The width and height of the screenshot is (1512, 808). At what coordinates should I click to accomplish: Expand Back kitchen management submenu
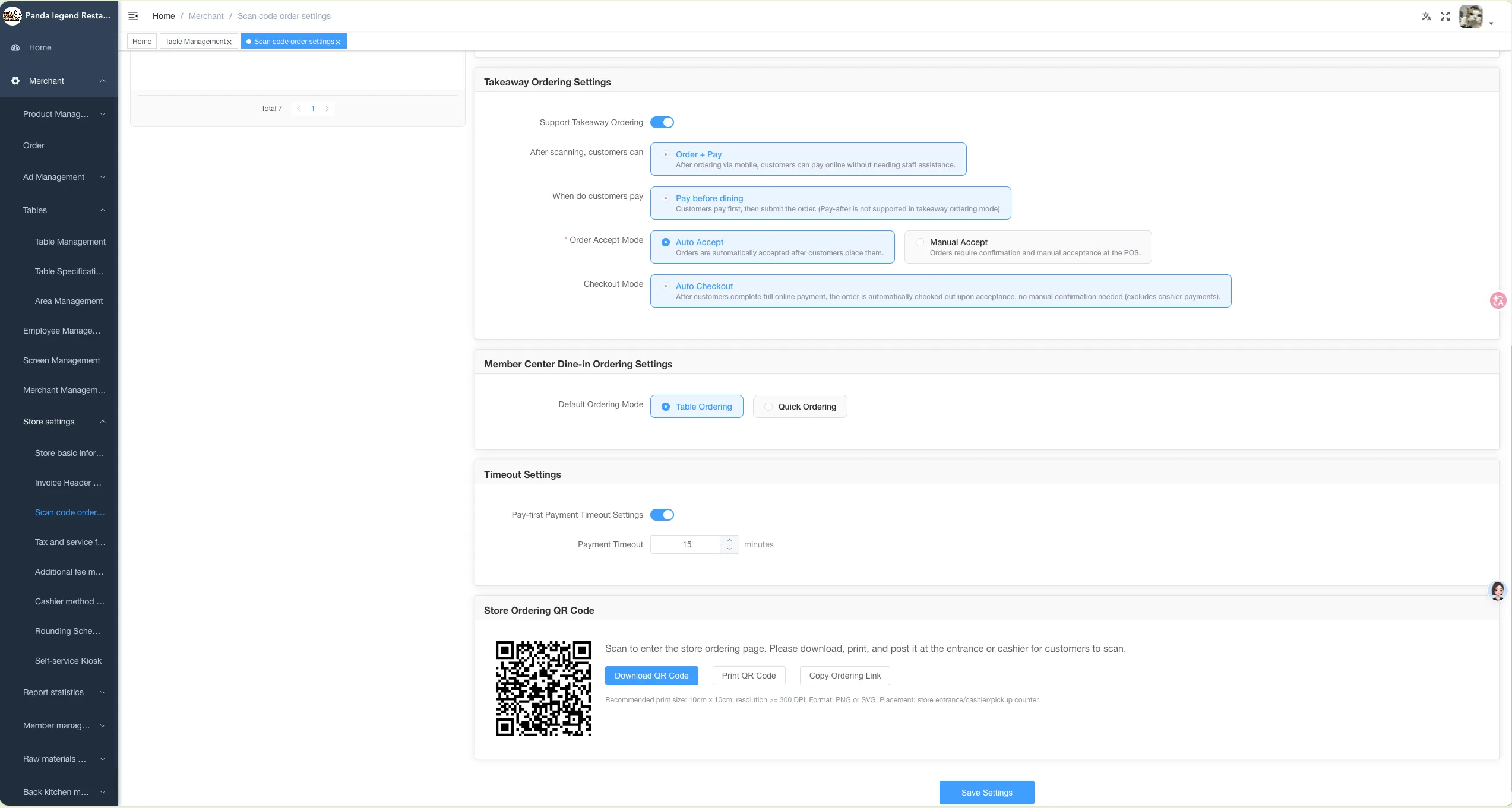click(103, 792)
